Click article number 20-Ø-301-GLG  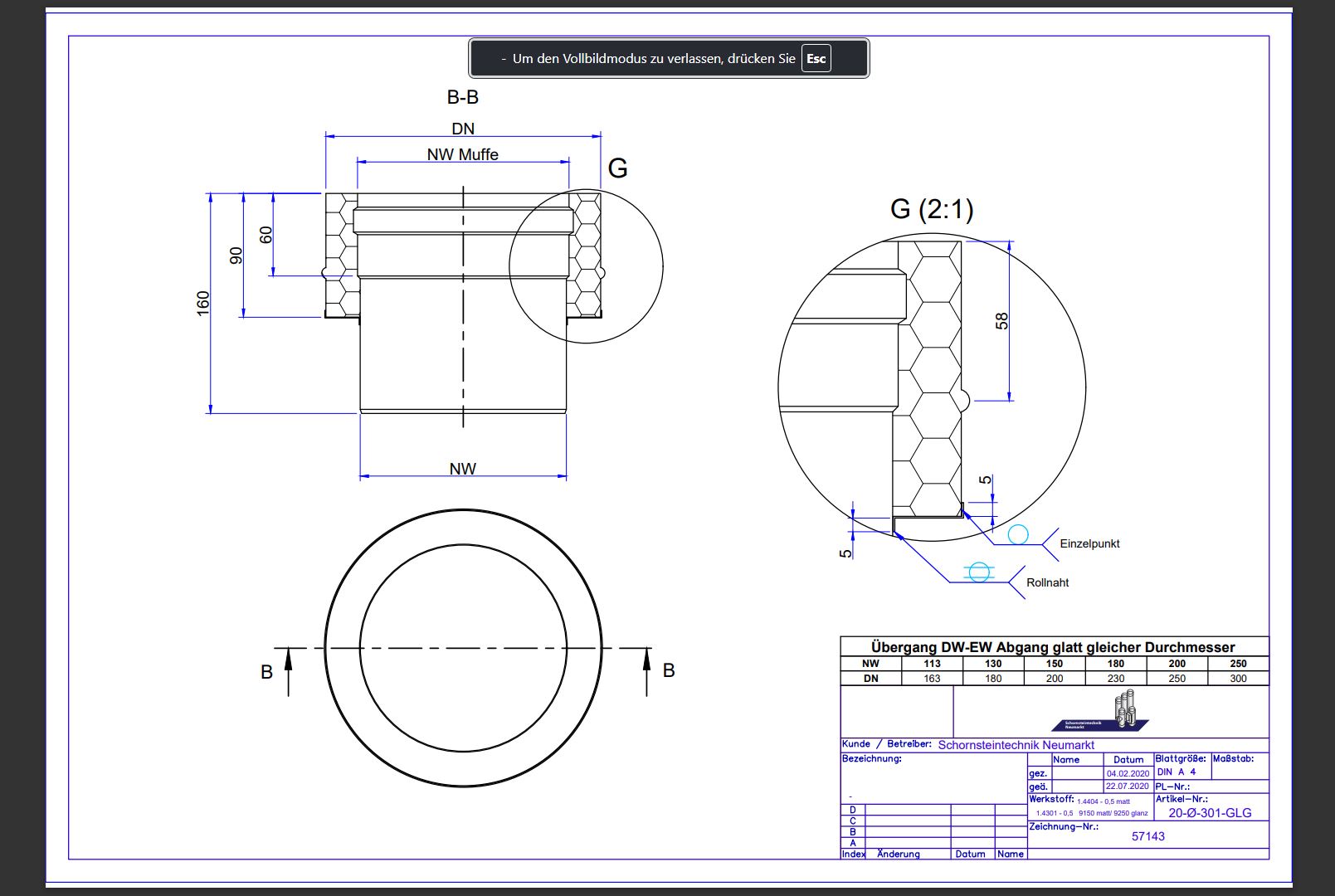(1210, 813)
